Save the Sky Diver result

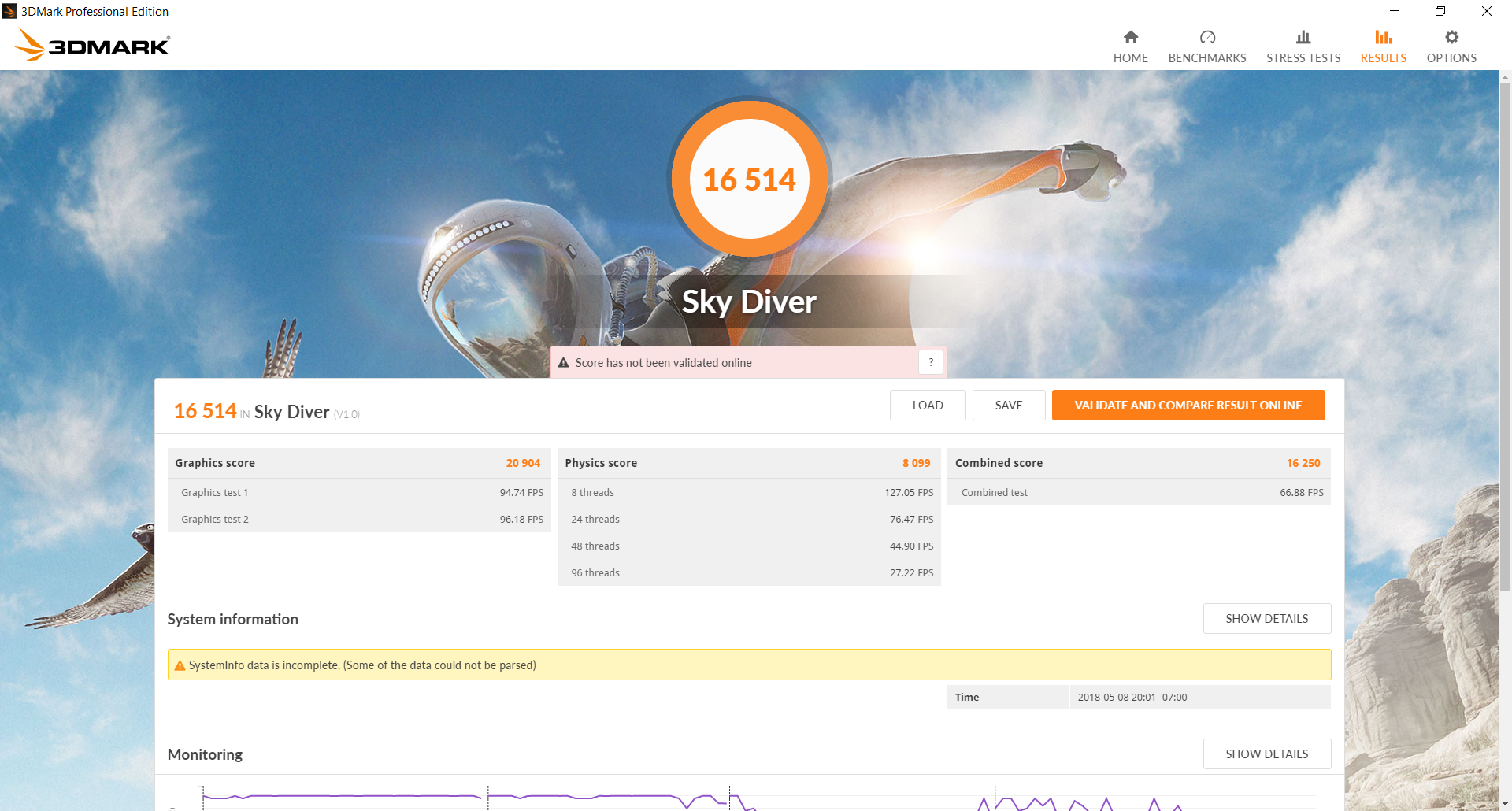point(1009,405)
